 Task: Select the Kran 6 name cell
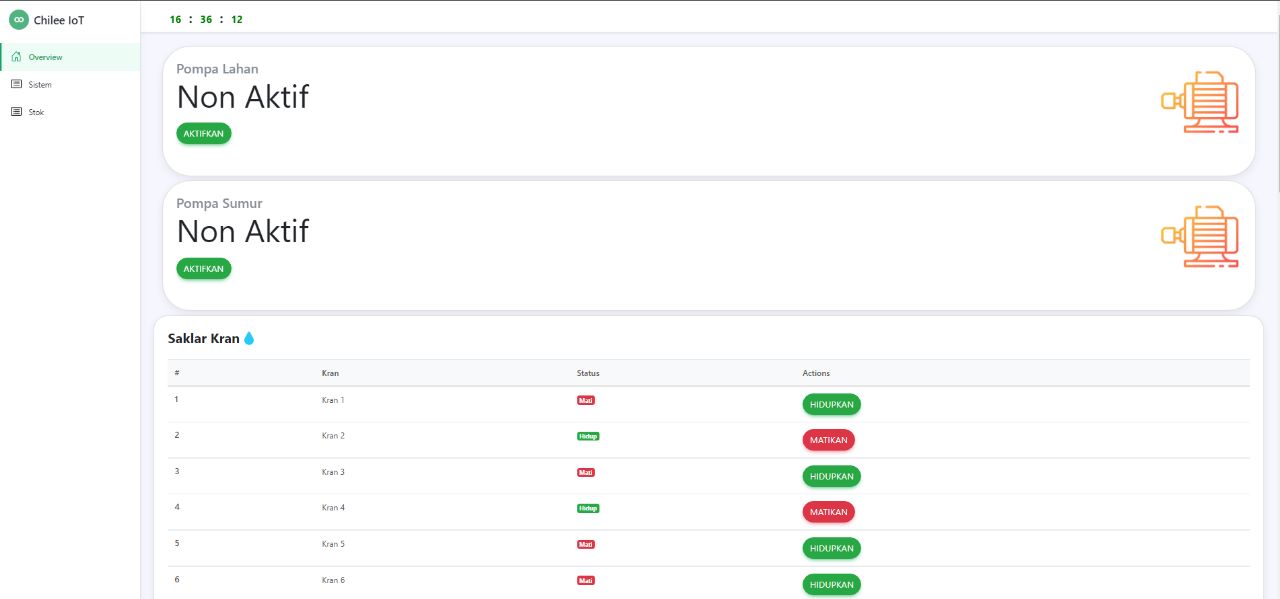click(x=333, y=580)
